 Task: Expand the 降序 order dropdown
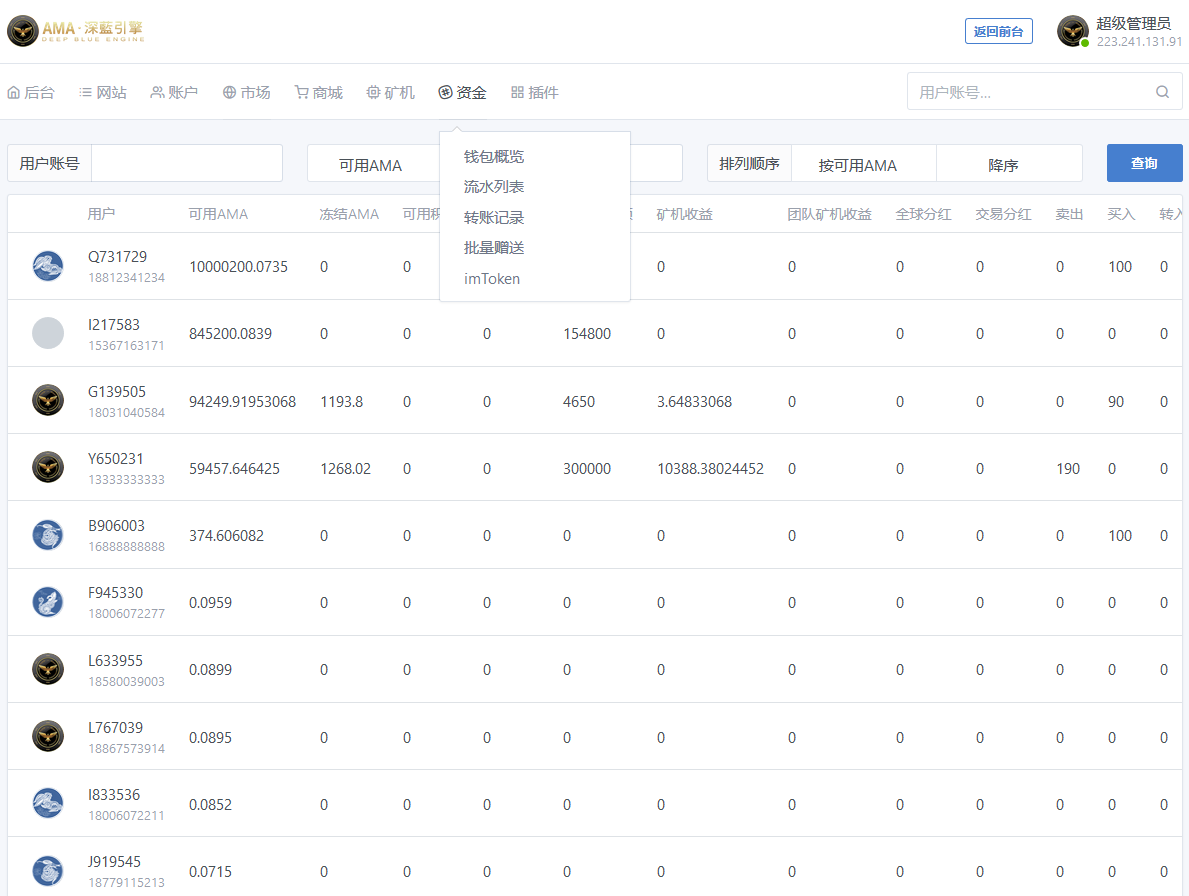coord(1009,164)
